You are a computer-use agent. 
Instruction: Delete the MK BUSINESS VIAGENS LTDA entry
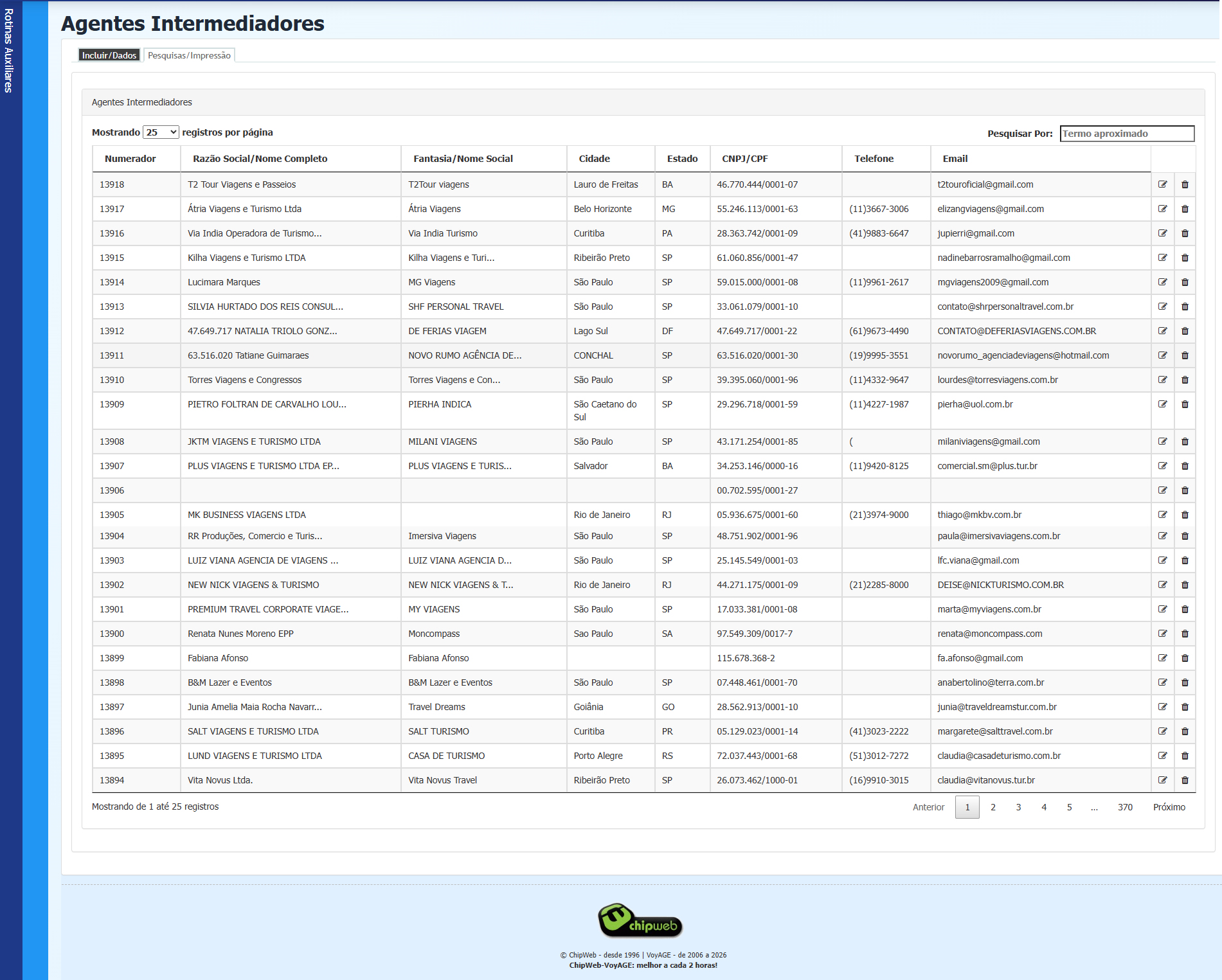point(1185,515)
